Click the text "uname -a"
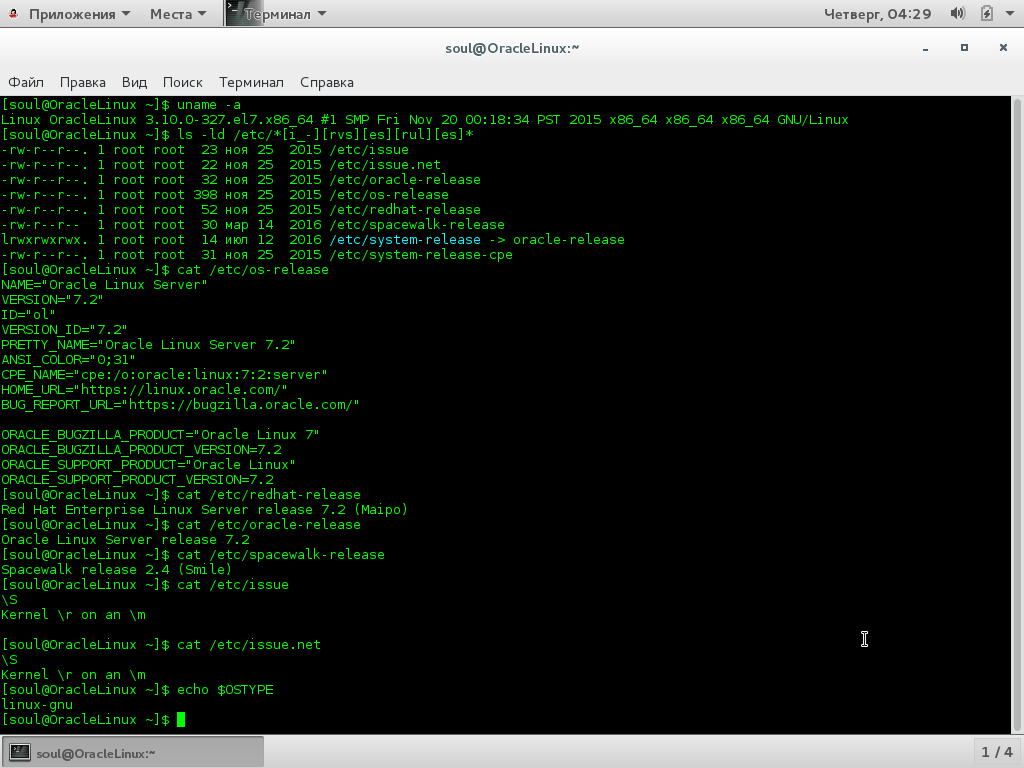Screen dimensions: 1024x768 pos(209,104)
